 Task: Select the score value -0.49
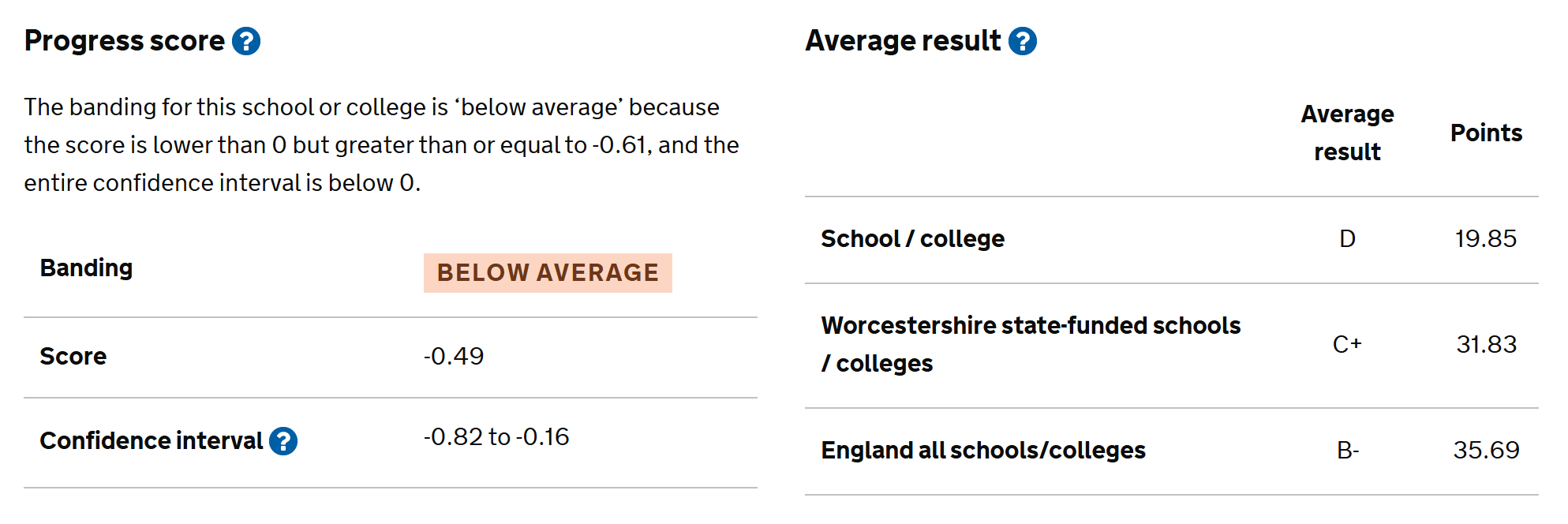click(x=454, y=357)
